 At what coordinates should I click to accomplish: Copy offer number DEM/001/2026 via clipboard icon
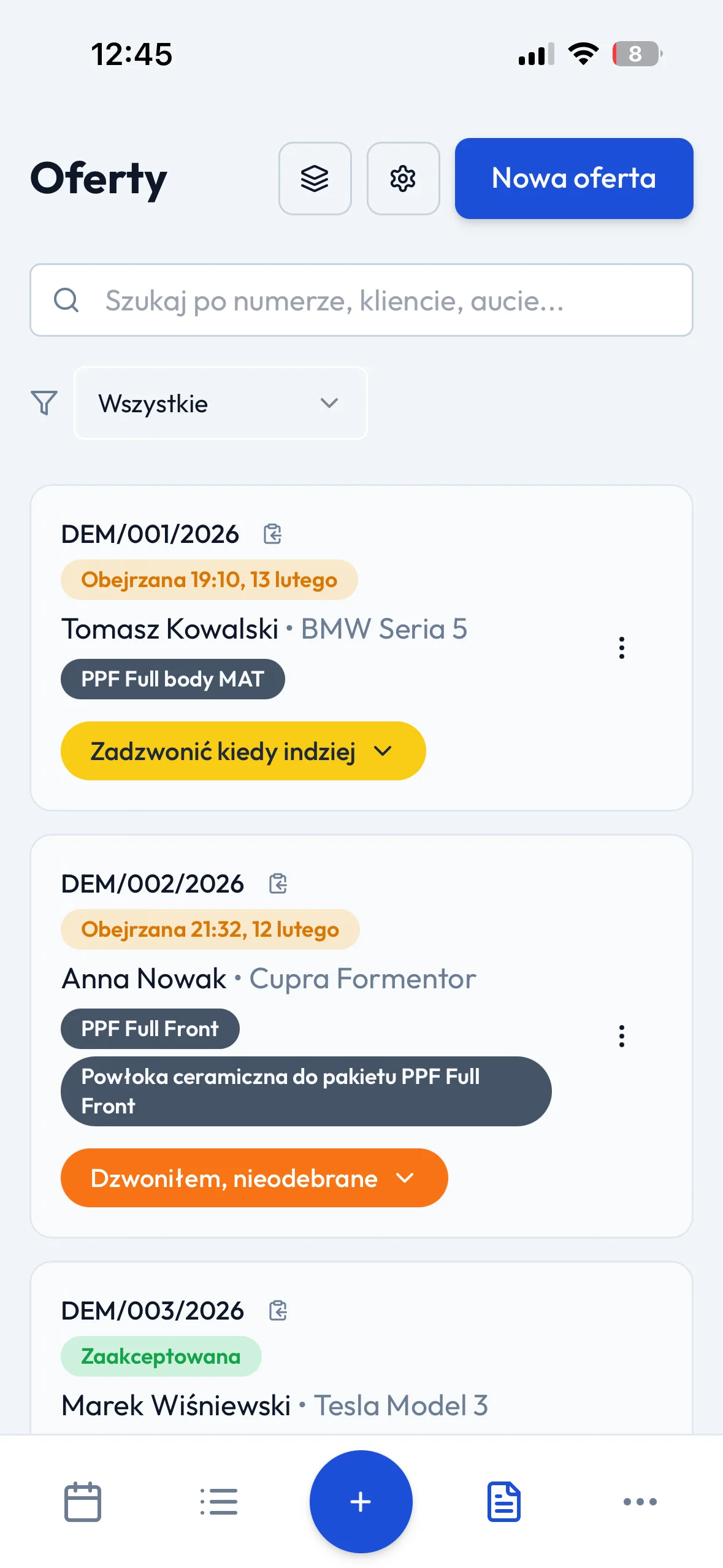[x=272, y=534]
